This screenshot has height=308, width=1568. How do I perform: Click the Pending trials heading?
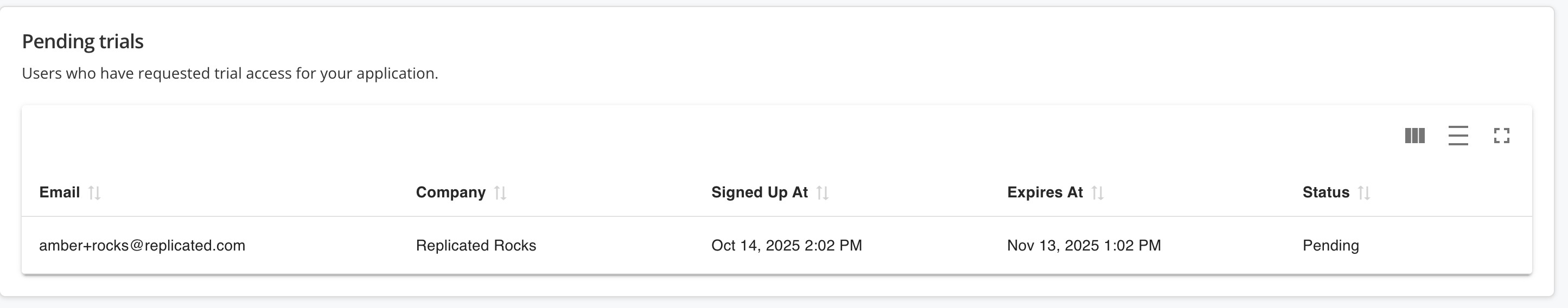point(83,41)
